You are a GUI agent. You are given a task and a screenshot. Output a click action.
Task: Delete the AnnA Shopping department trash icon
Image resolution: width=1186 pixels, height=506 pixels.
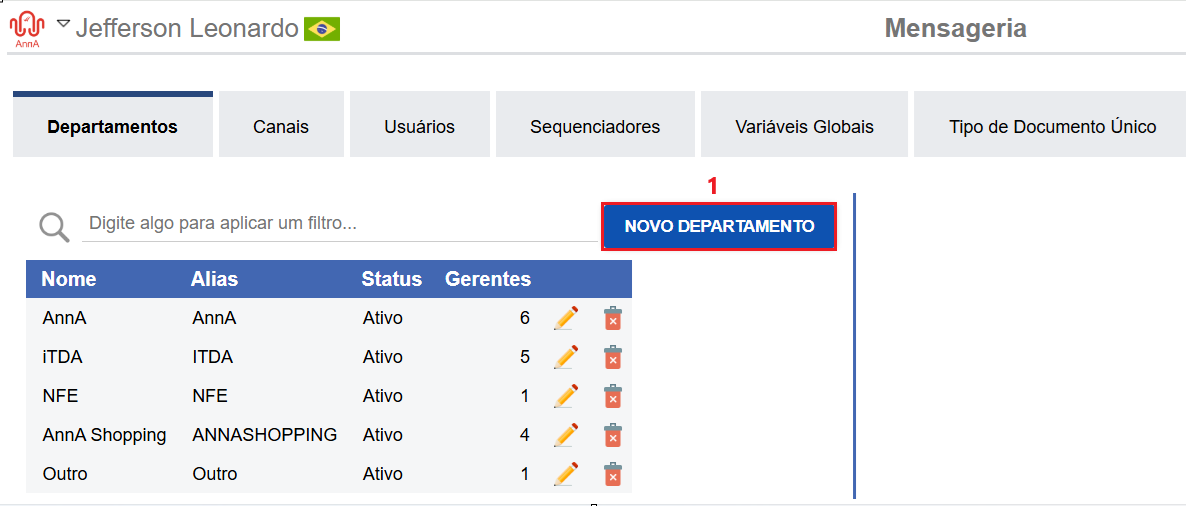tap(613, 435)
